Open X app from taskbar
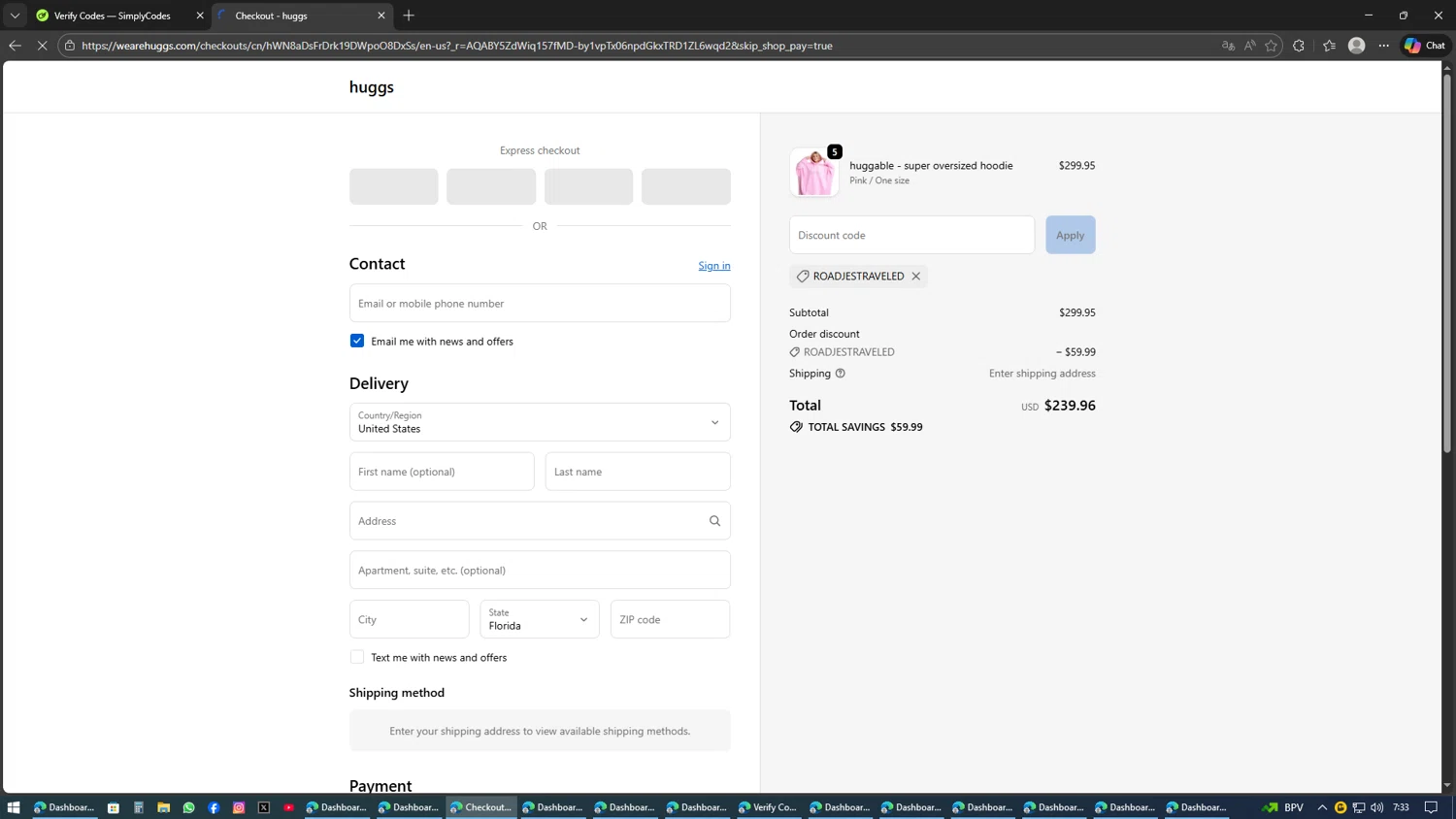The image size is (1456, 819). 264,807
